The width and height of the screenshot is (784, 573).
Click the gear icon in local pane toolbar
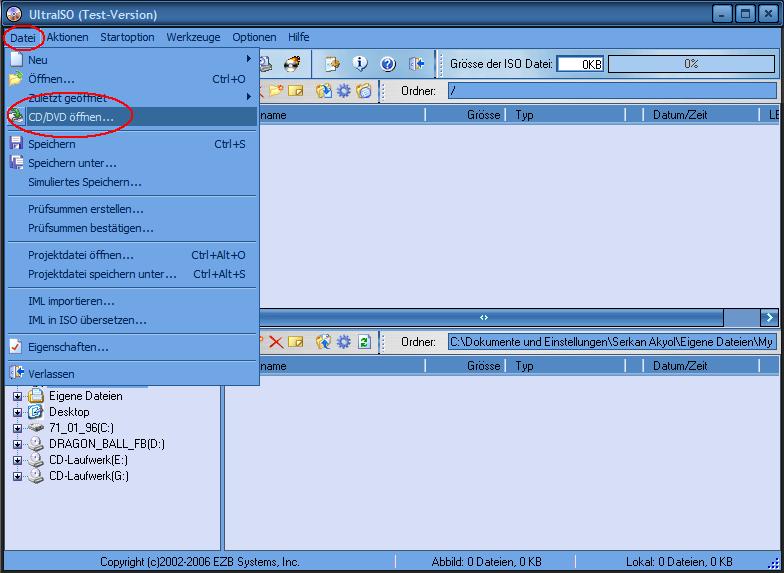pyautogui.click(x=344, y=342)
